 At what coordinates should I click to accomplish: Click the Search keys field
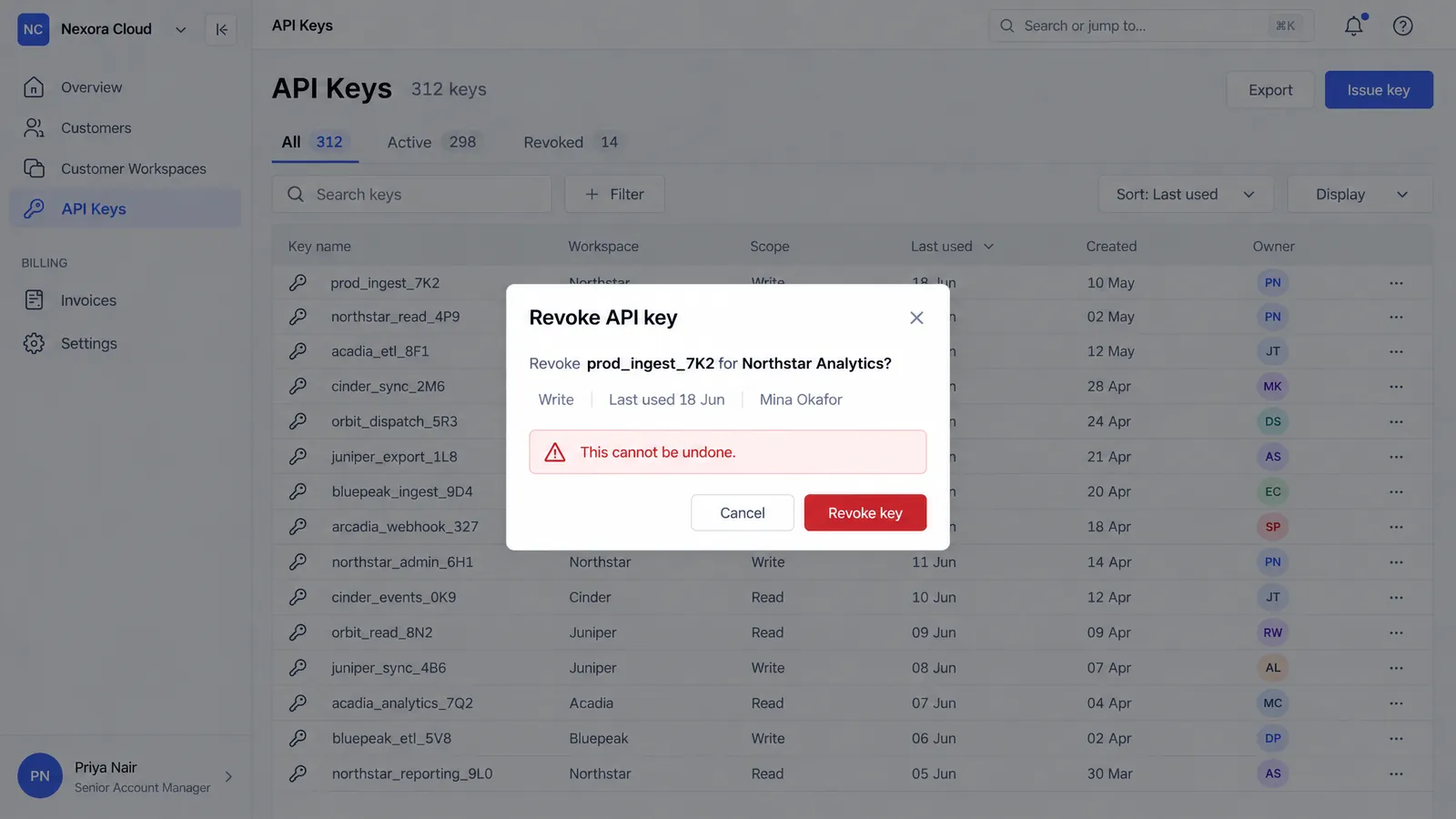click(x=411, y=194)
